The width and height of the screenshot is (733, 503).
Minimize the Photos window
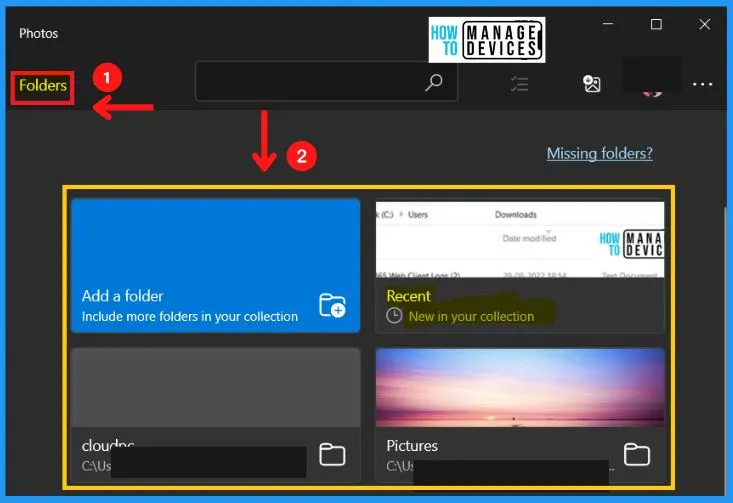pyautogui.click(x=610, y=24)
